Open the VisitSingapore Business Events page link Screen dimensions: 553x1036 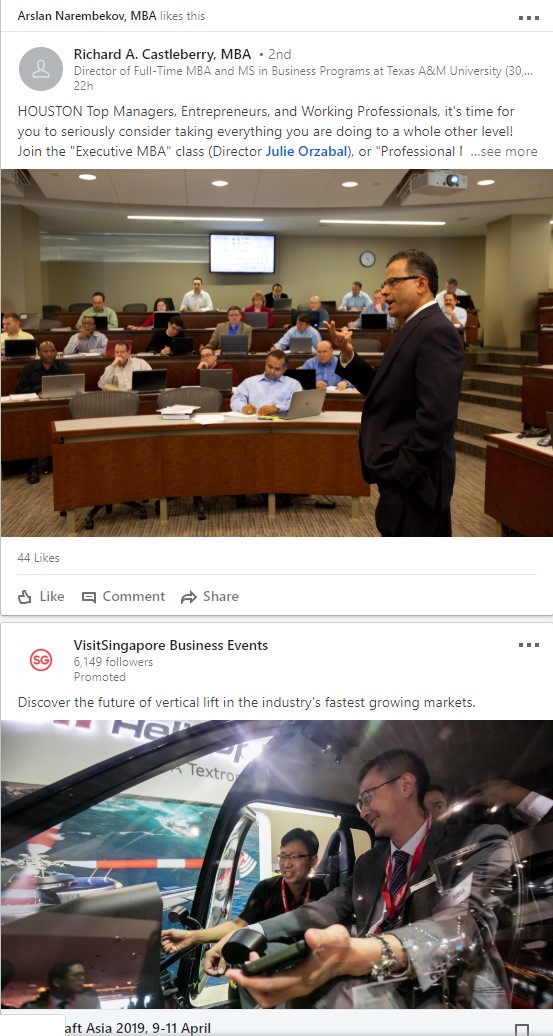pos(171,646)
